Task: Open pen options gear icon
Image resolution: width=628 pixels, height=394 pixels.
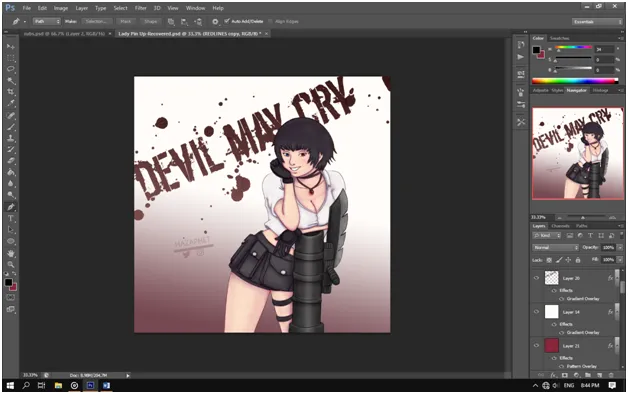Action: tap(215, 22)
